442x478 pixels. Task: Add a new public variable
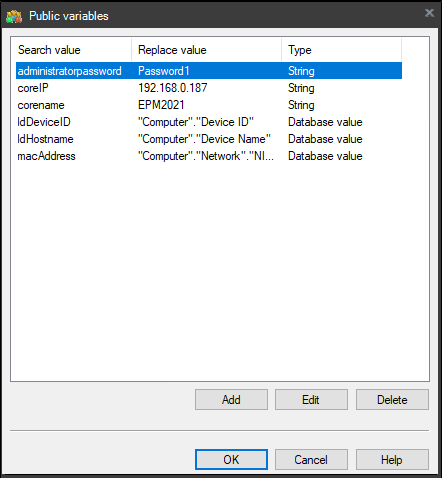click(231, 400)
